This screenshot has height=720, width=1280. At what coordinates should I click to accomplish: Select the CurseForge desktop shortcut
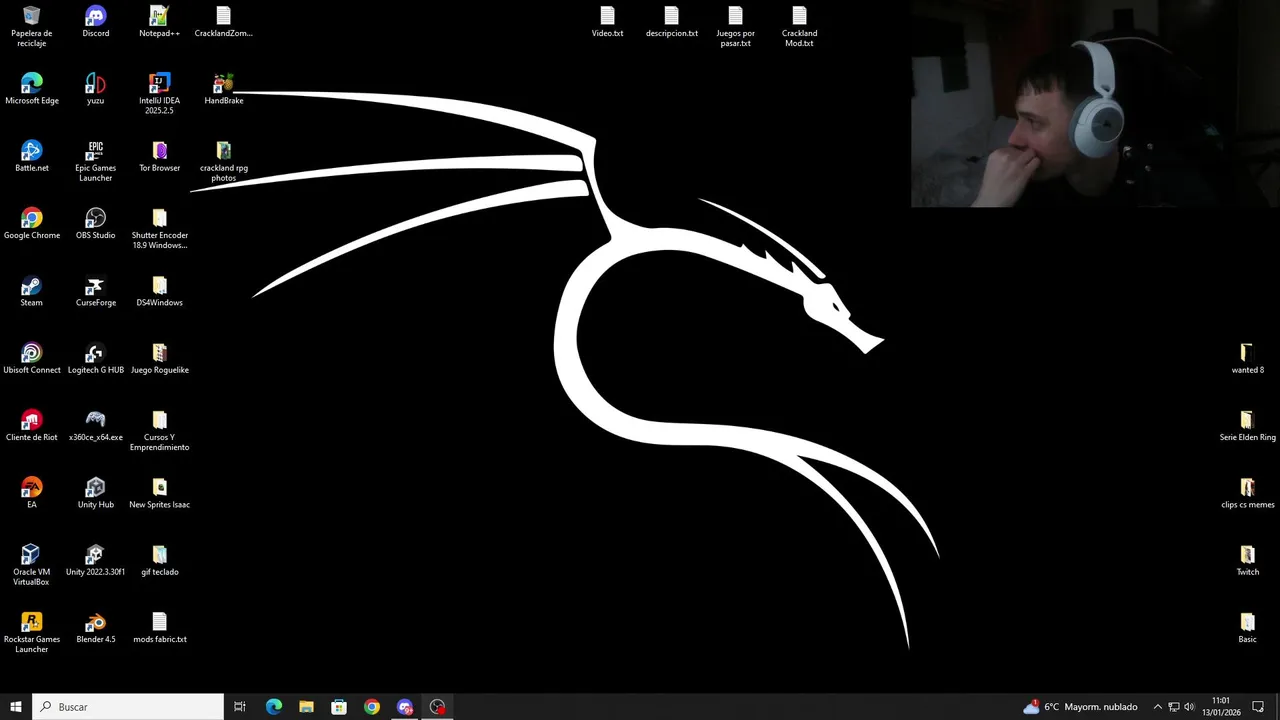tap(96, 291)
